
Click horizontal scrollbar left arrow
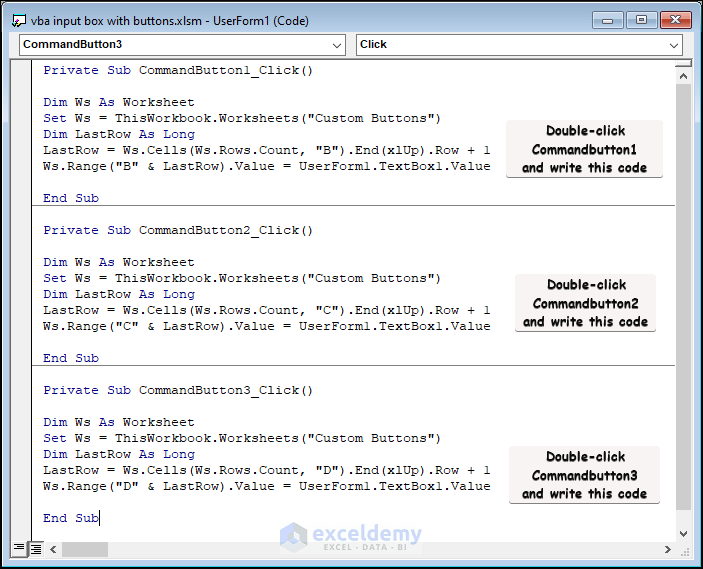click(53, 549)
